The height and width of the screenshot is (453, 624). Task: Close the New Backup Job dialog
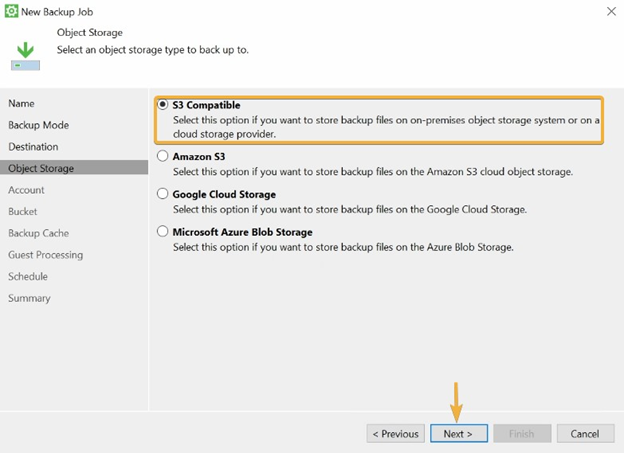611,11
